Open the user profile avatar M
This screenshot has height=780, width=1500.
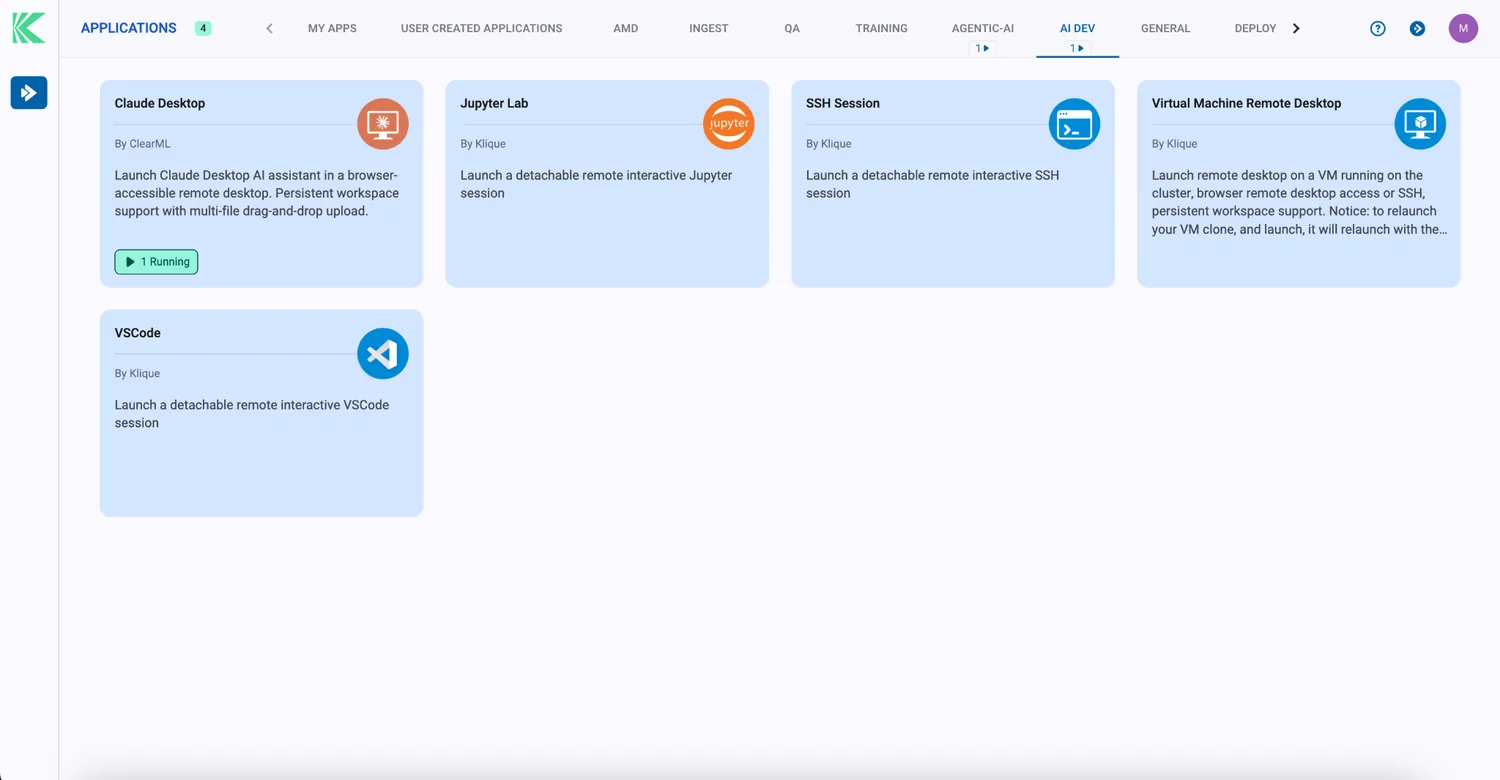click(1463, 28)
